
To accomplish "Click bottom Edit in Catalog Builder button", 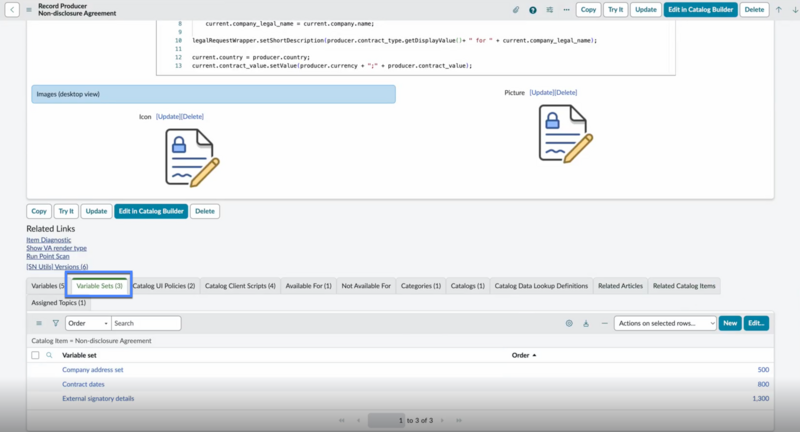I will coord(151,211).
